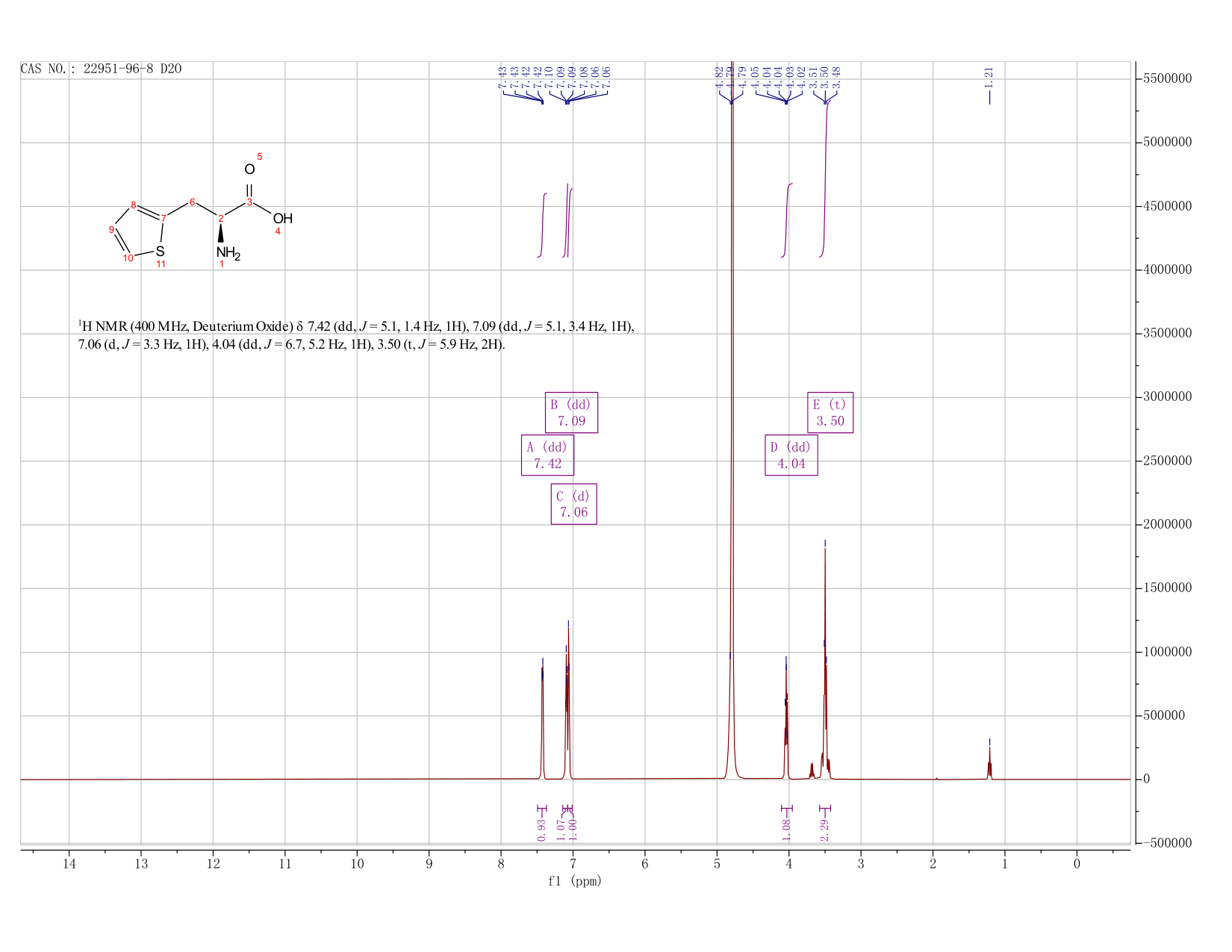Screen dimensions: 1232x952
Task: Select the multiplet box A (dd) 7.42
Action: click(x=547, y=455)
